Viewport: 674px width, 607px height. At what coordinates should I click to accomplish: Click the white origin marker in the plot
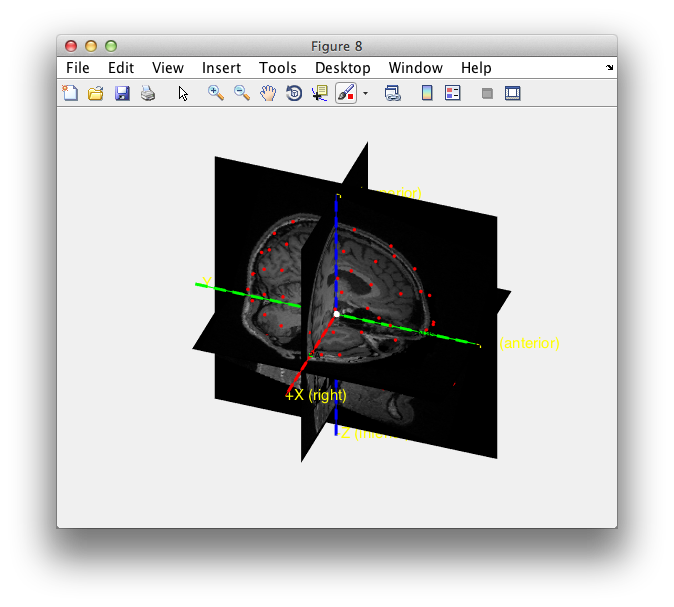tap(337, 315)
